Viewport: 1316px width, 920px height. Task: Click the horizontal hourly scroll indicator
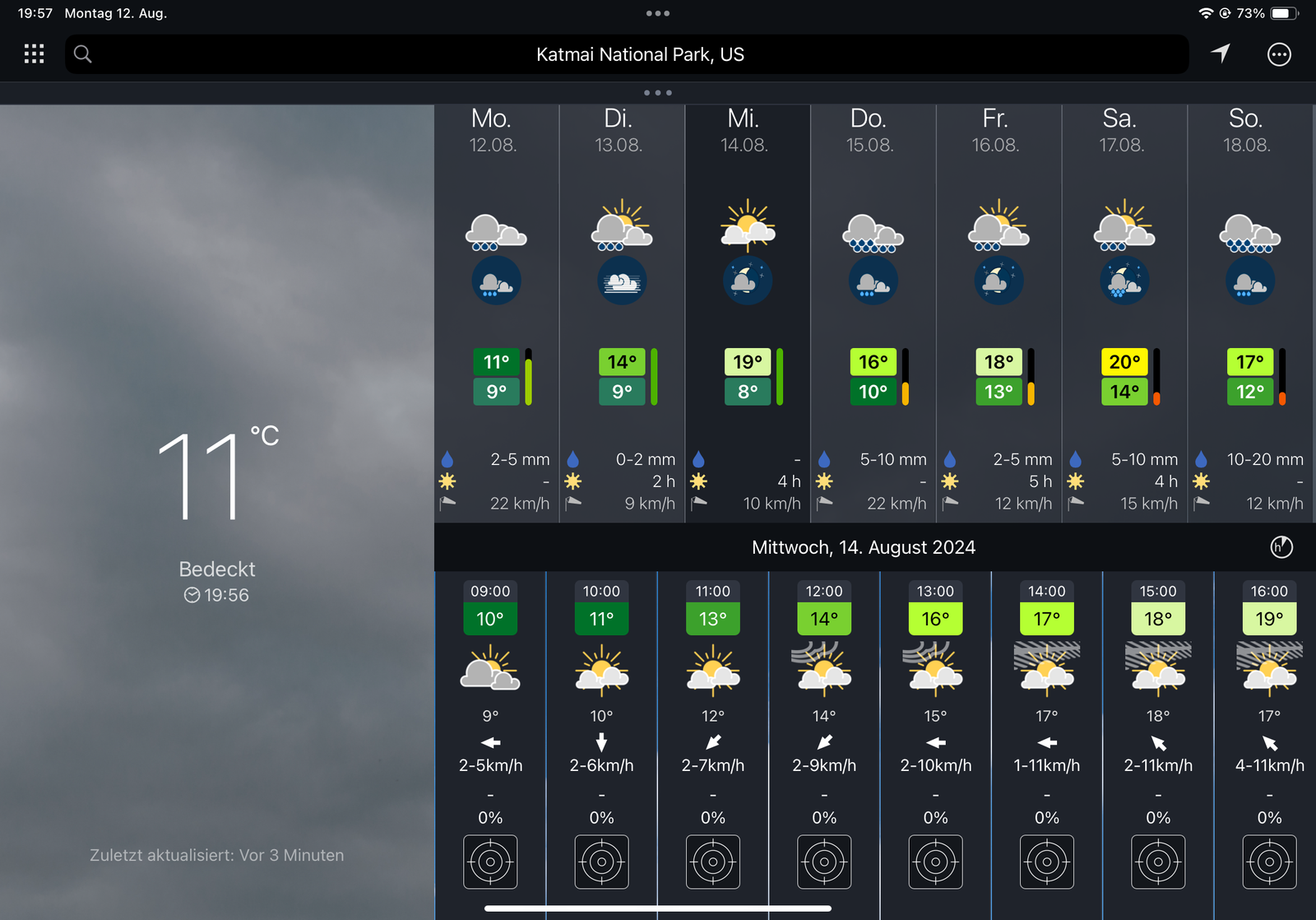658,908
